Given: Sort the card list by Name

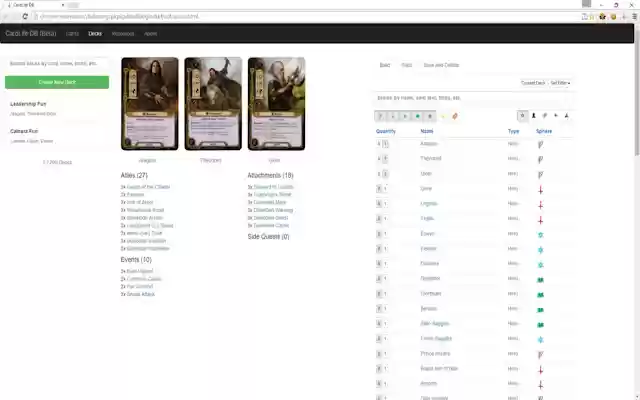Looking at the screenshot, I should pyautogui.click(x=427, y=131).
